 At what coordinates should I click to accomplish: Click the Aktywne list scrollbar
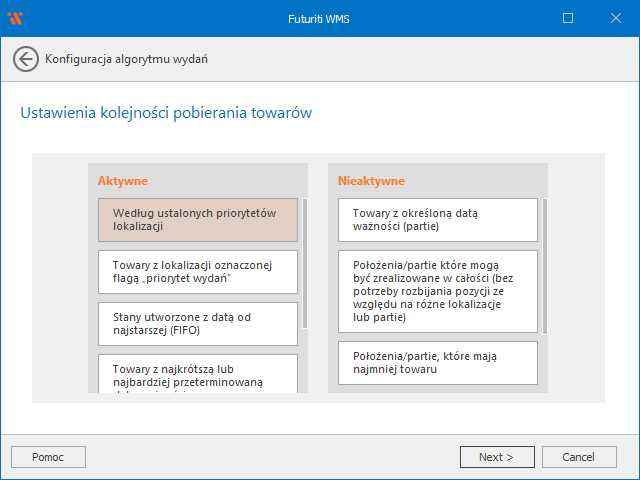coord(305,263)
